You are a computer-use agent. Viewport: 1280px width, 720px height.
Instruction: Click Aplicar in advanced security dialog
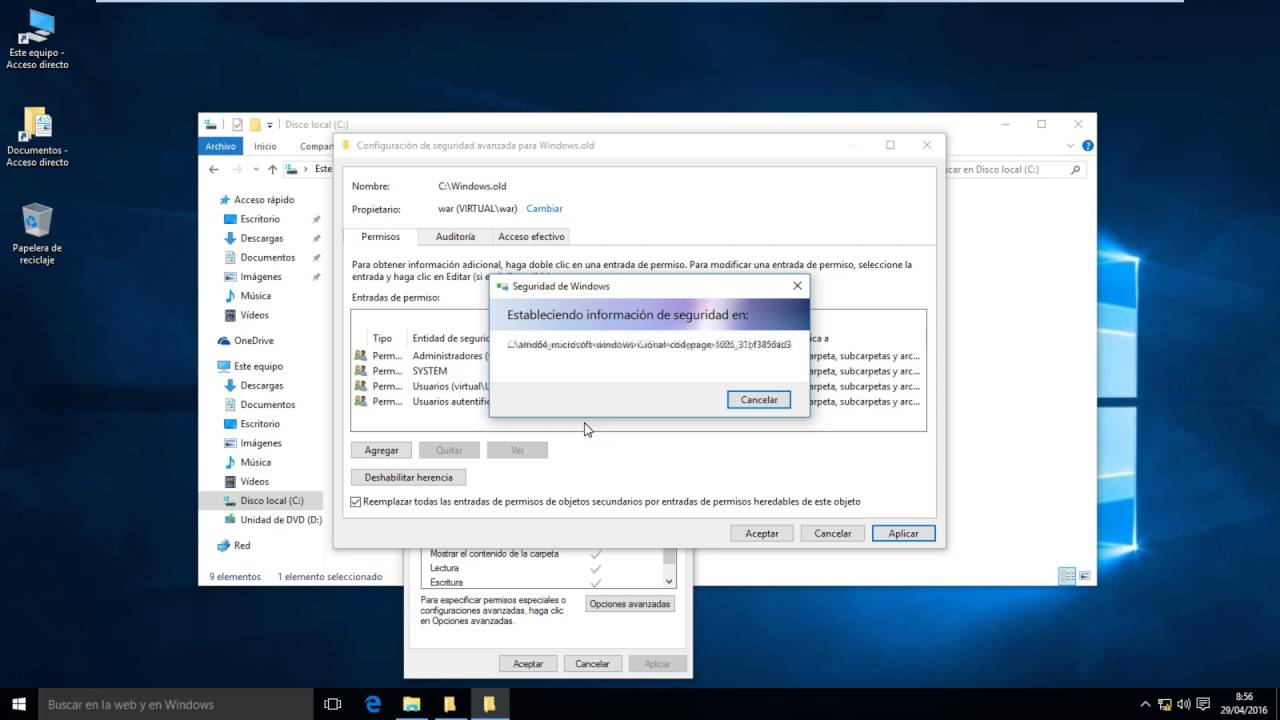point(903,534)
